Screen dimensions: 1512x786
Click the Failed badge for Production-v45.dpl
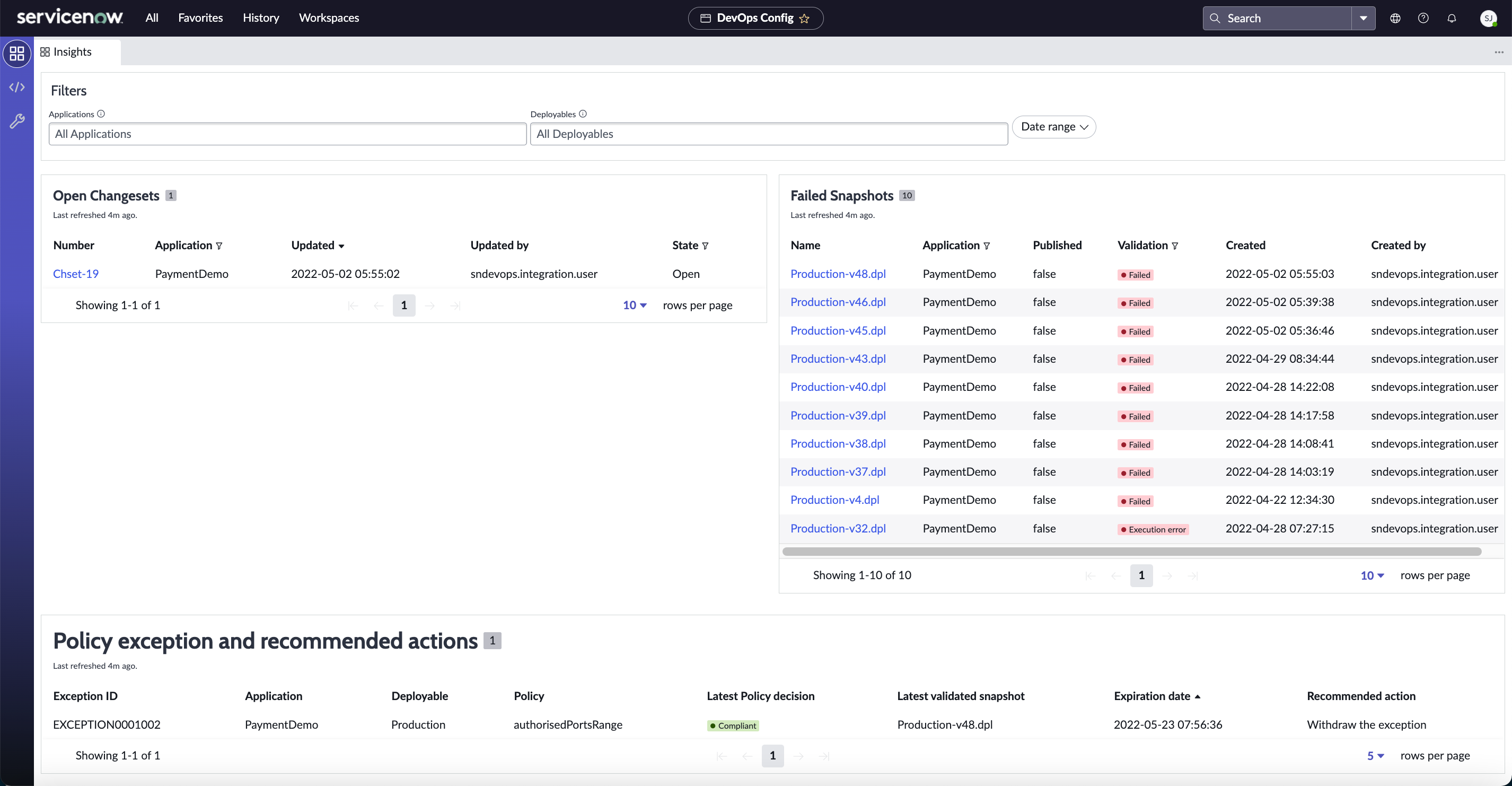click(1135, 331)
